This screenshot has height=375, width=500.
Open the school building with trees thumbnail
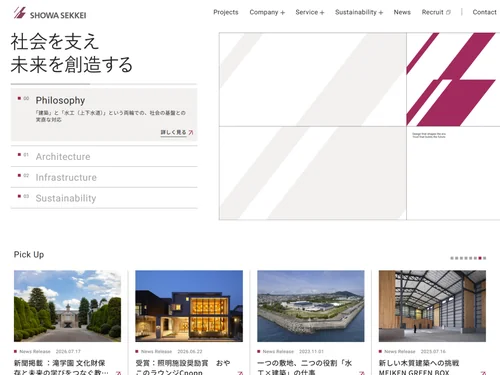[x=67, y=306]
